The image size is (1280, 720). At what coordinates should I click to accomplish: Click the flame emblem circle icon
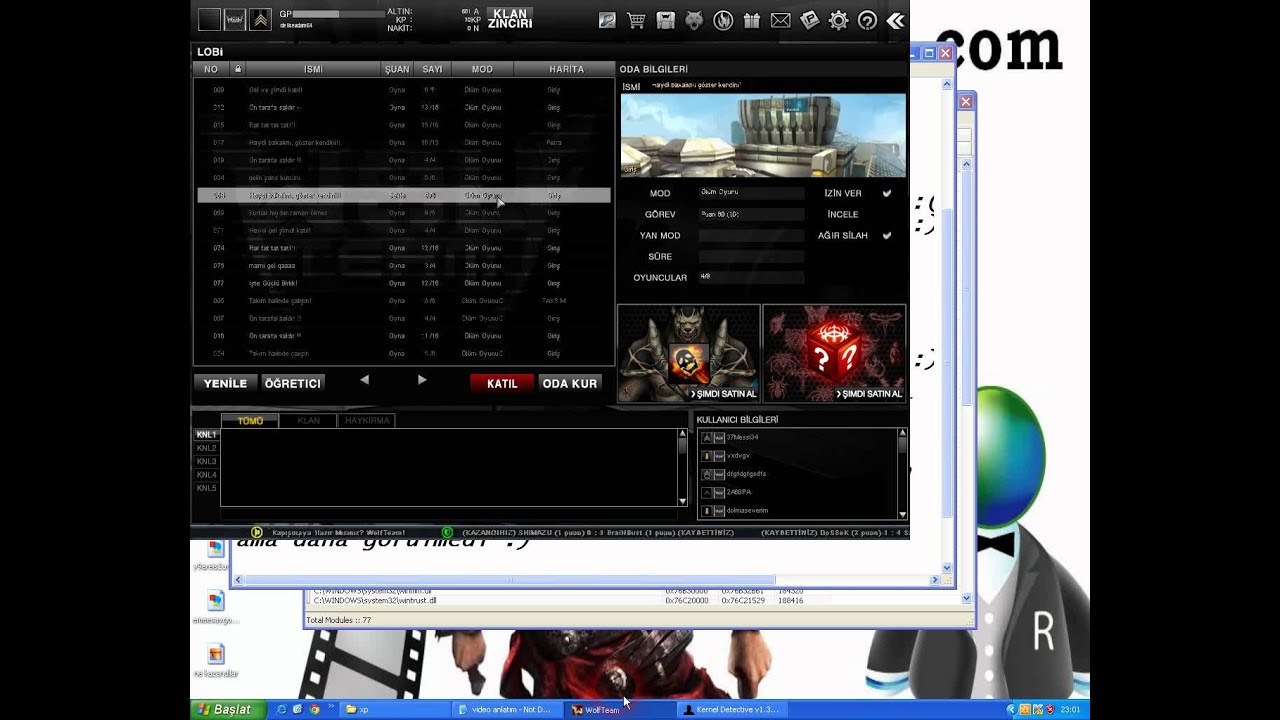(723, 20)
